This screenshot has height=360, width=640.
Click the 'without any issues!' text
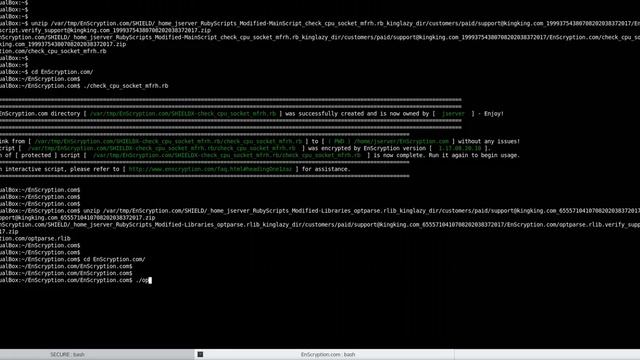click(489, 141)
